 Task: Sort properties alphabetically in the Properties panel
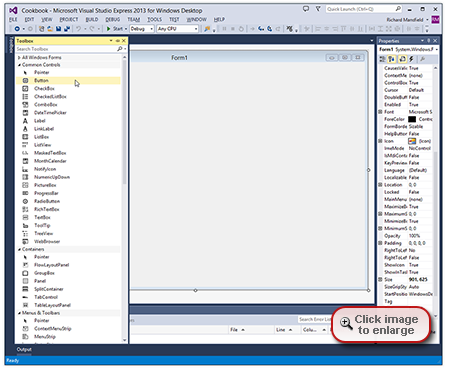(x=392, y=59)
